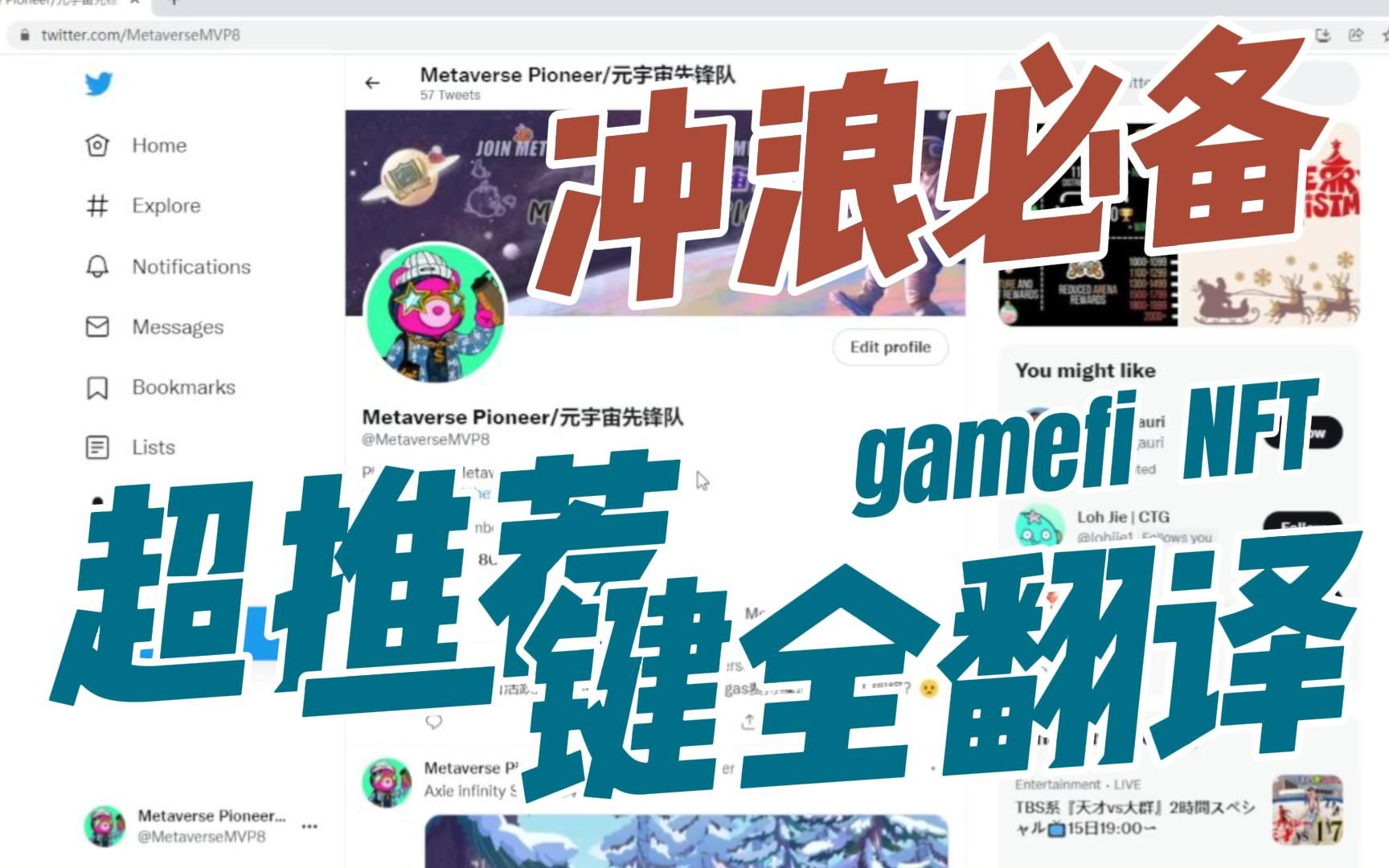
Task: Click the Edit profile button
Action: (x=890, y=347)
